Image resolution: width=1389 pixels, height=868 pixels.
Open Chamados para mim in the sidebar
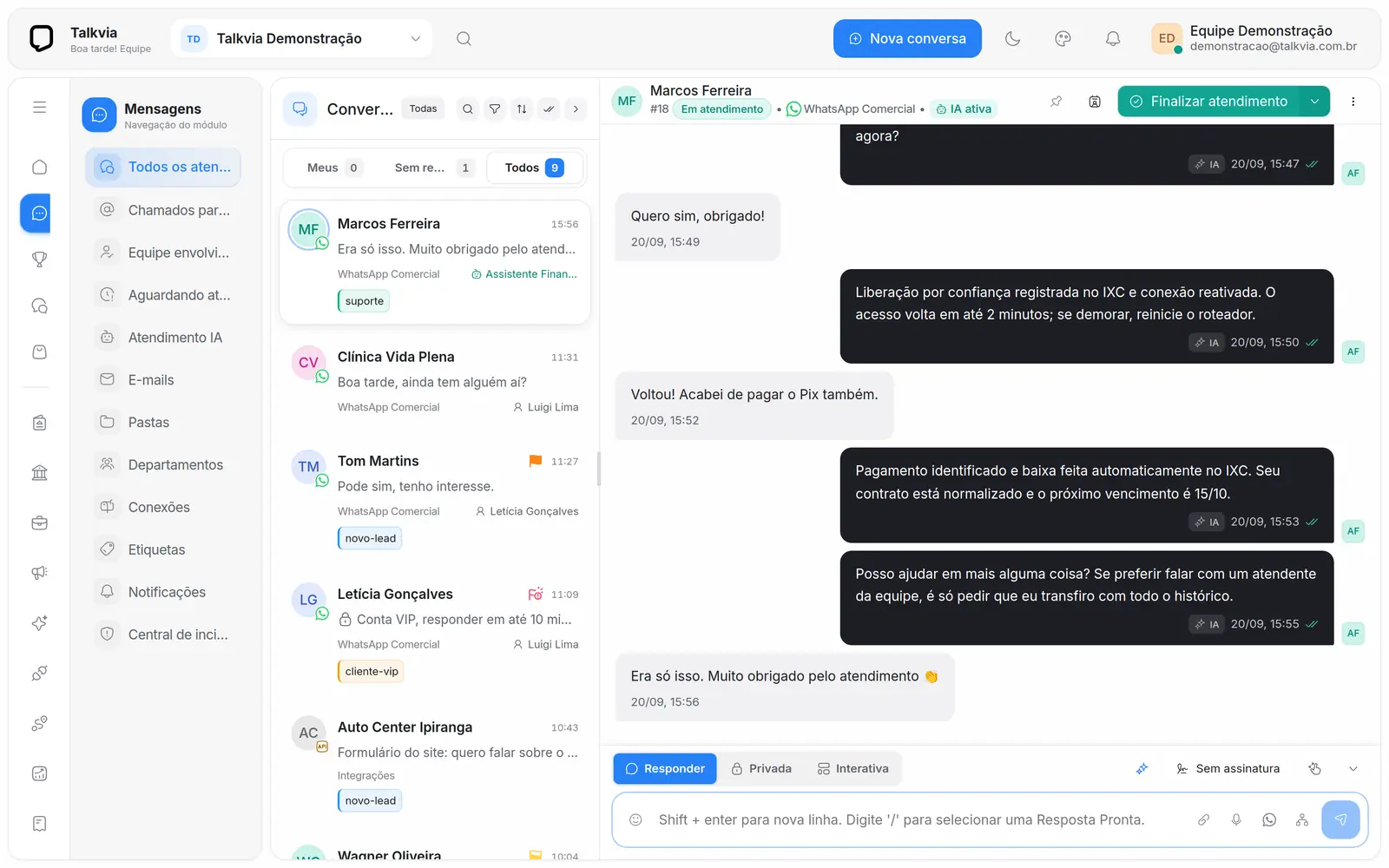pyautogui.click(x=163, y=210)
